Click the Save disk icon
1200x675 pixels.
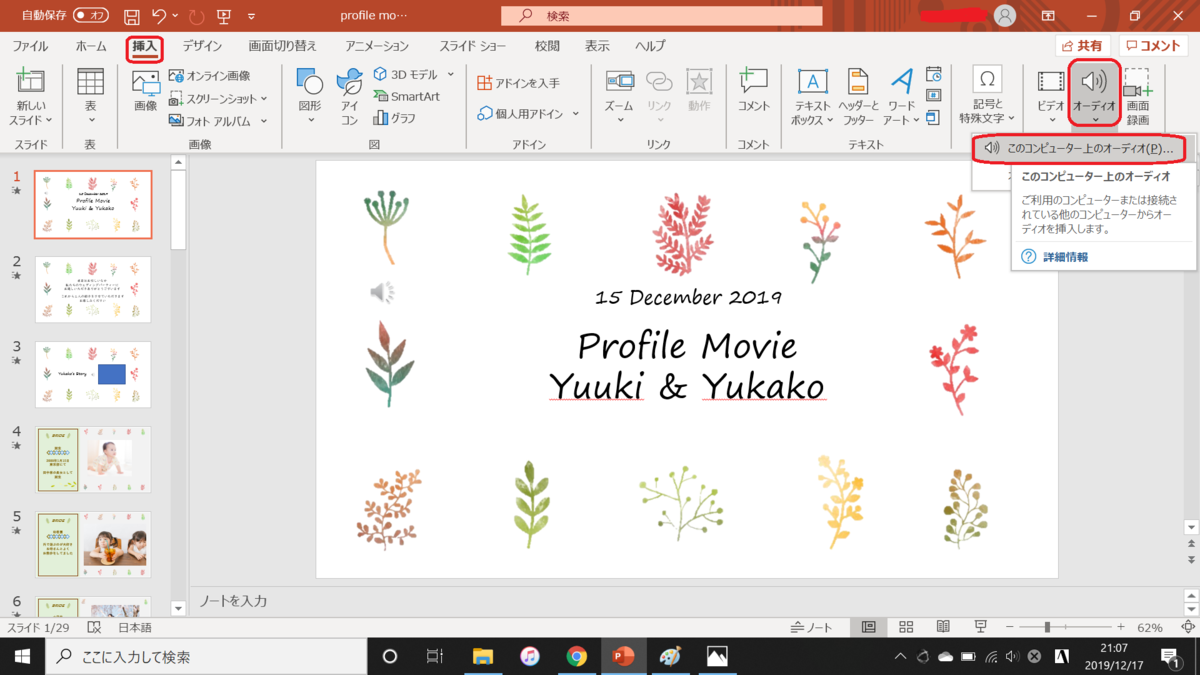(132, 16)
